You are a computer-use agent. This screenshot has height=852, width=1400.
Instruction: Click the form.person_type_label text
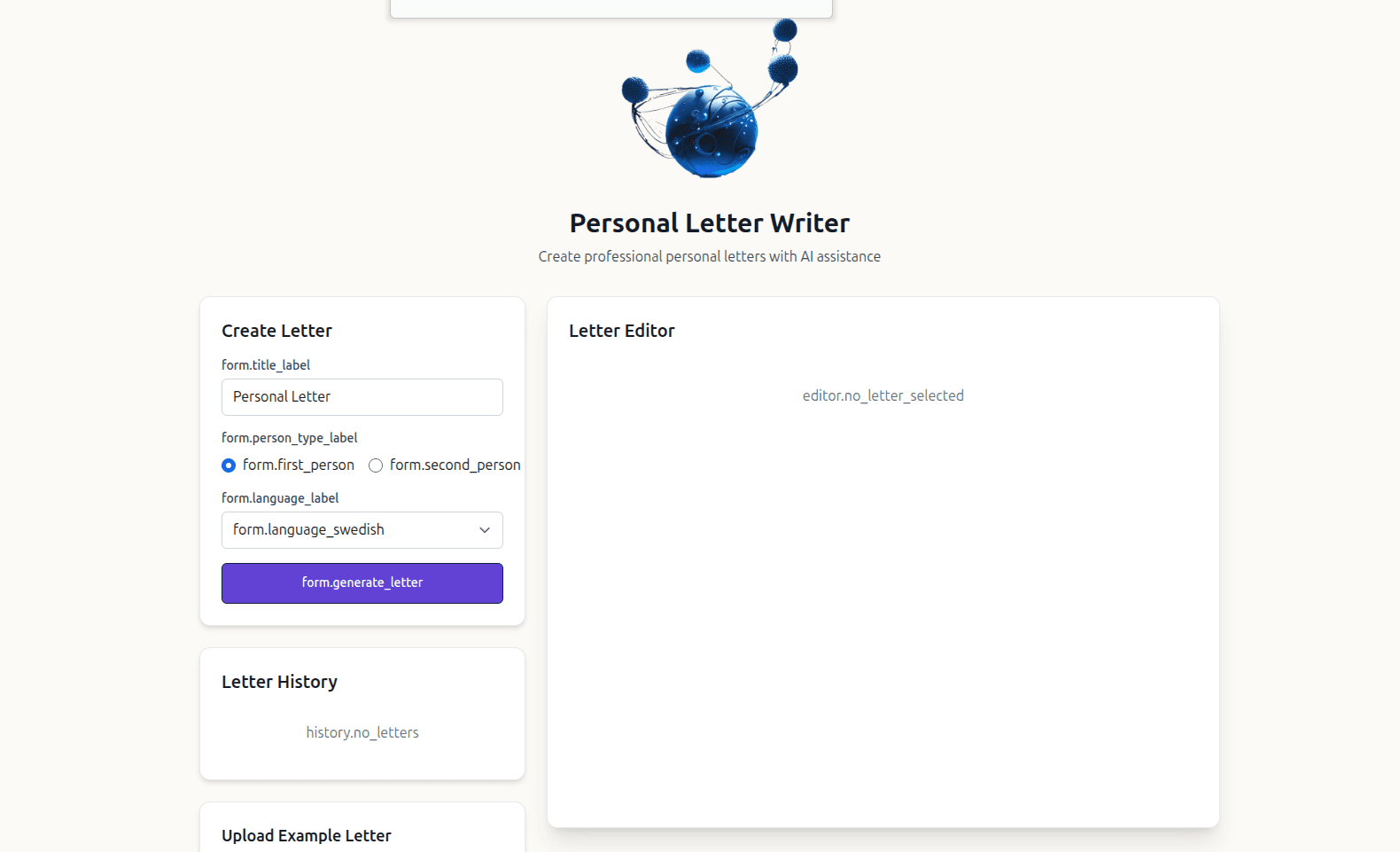tap(289, 437)
